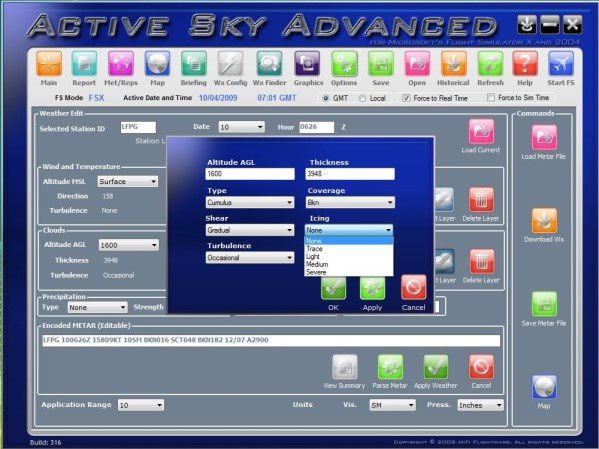The width and height of the screenshot is (599, 449).
Task: Click the Historical weather icon
Action: tap(453, 64)
